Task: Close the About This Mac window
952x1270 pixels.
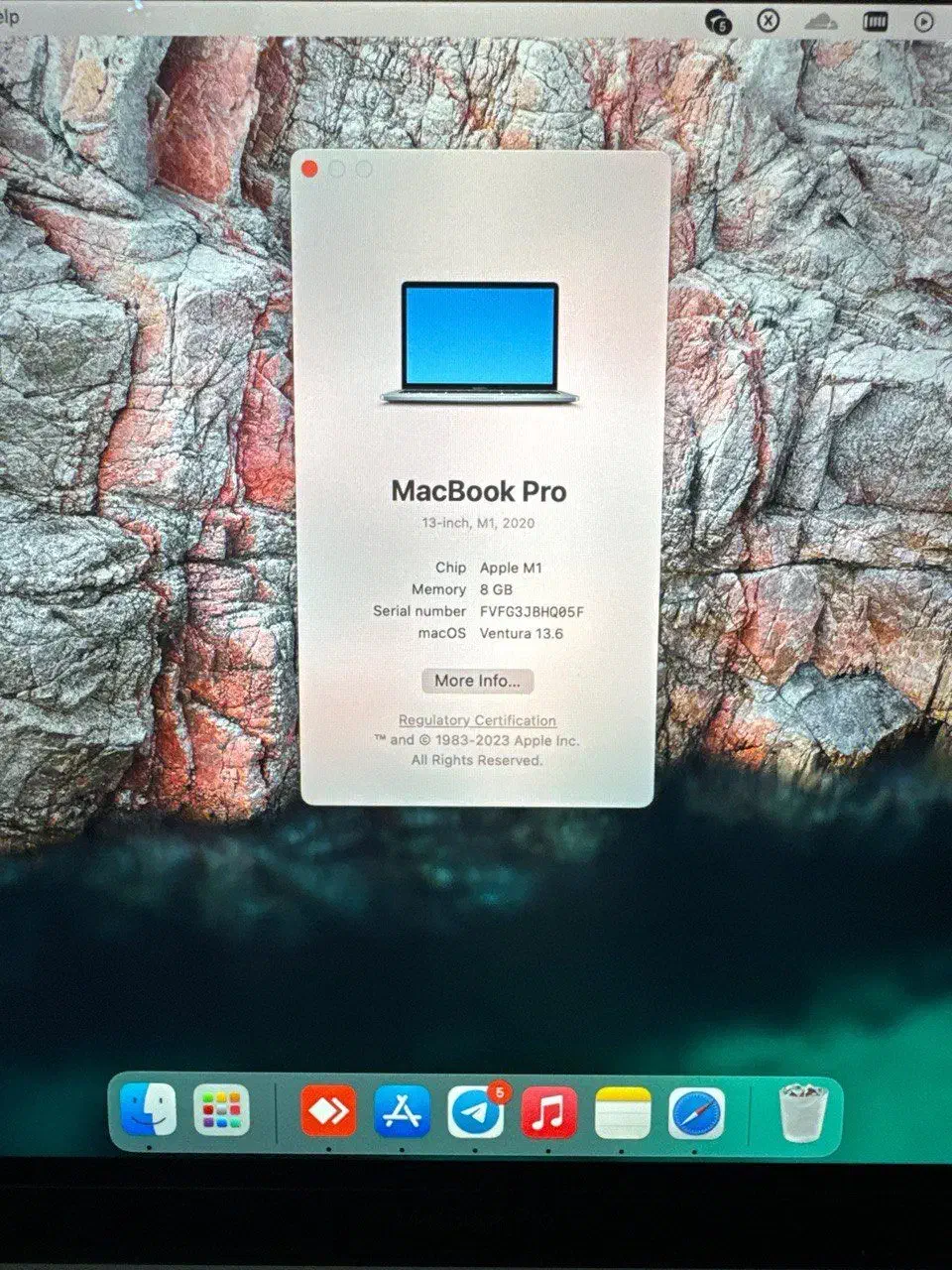Action: pos(309,169)
